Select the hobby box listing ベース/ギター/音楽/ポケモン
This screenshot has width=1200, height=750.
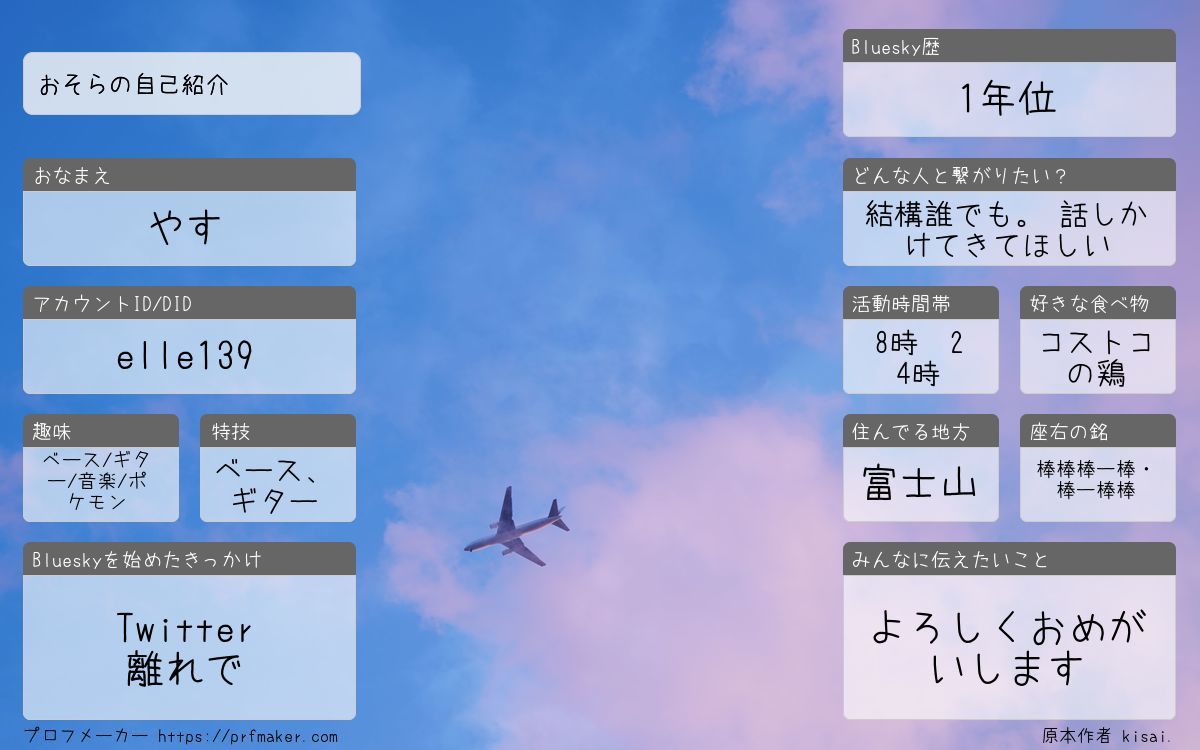pos(101,483)
